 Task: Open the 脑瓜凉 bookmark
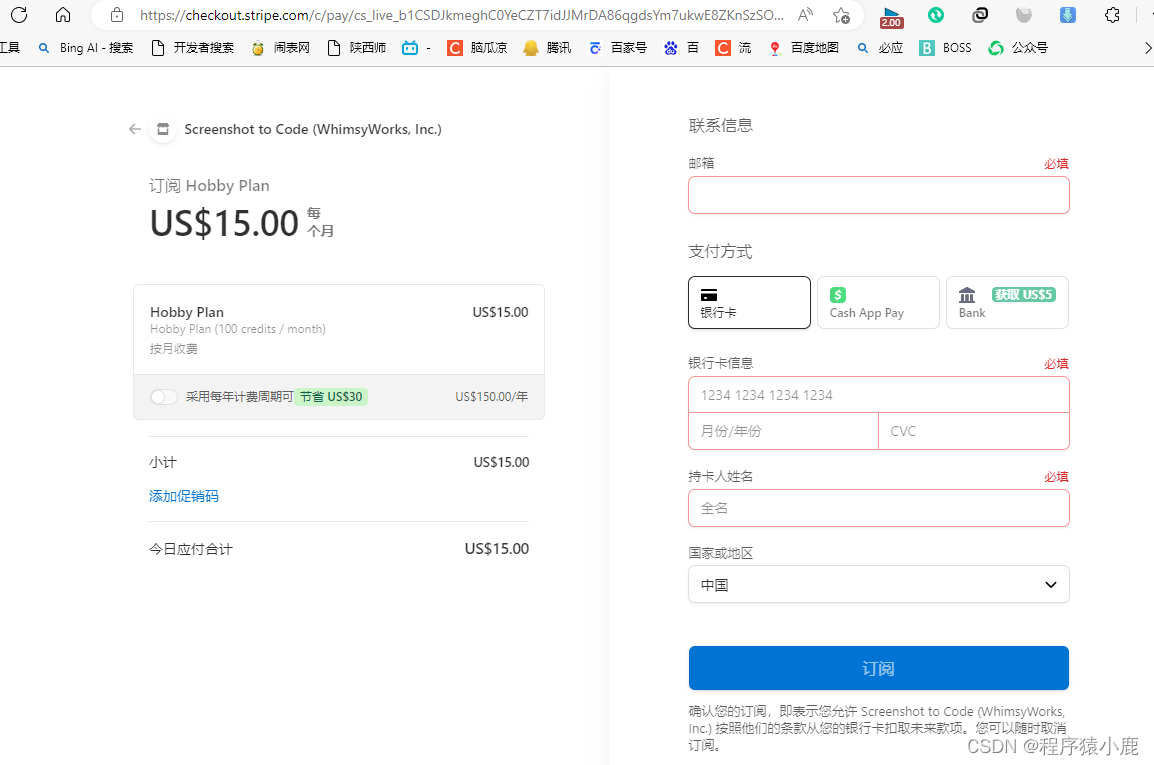478,48
